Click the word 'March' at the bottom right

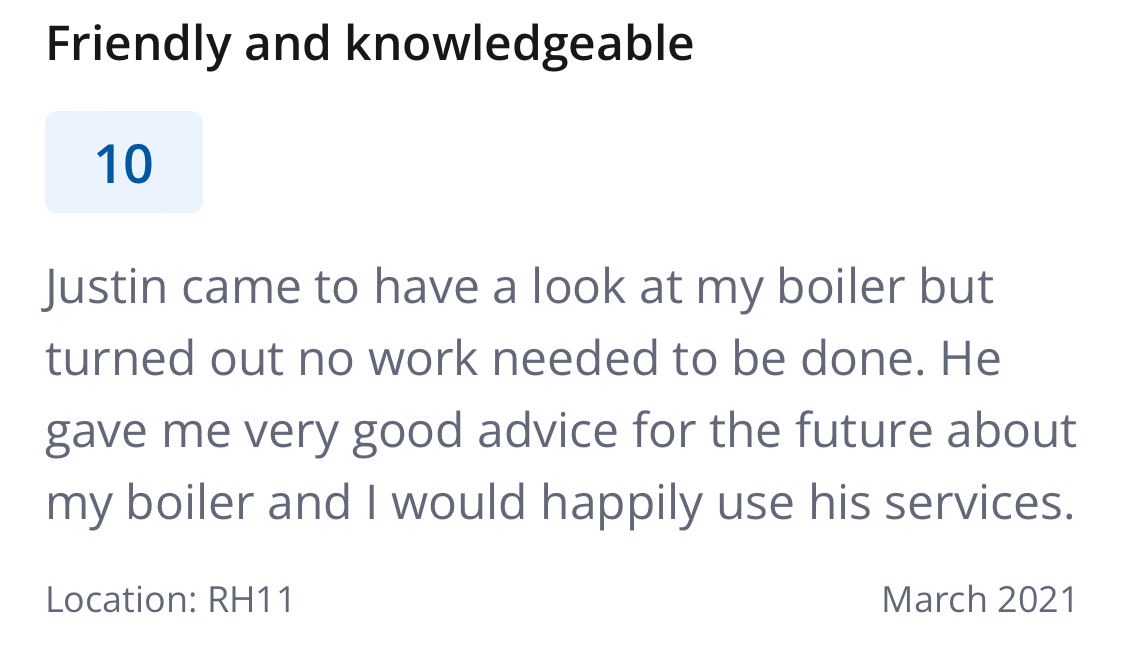(x=934, y=599)
